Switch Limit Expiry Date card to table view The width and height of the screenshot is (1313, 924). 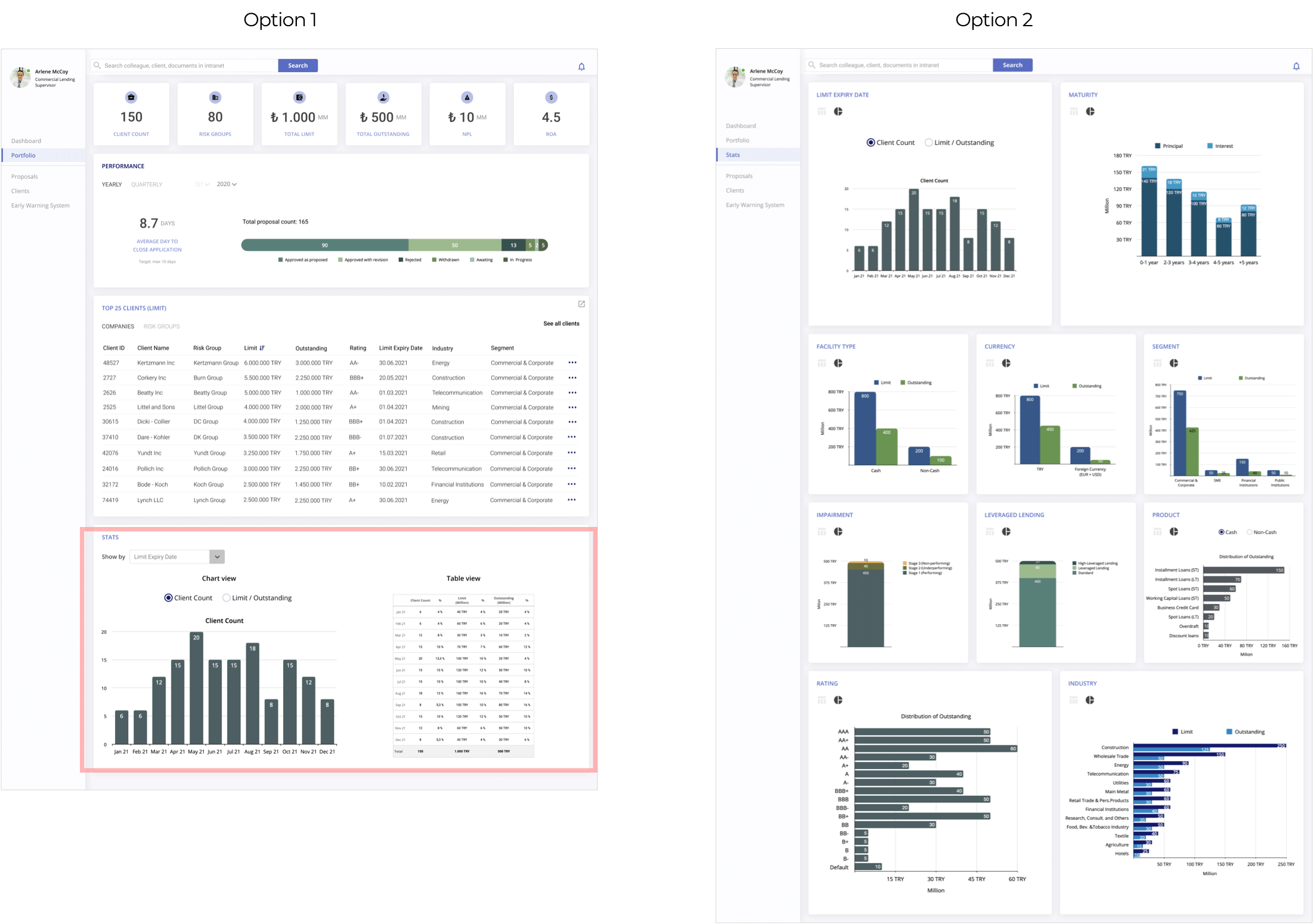coord(822,111)
